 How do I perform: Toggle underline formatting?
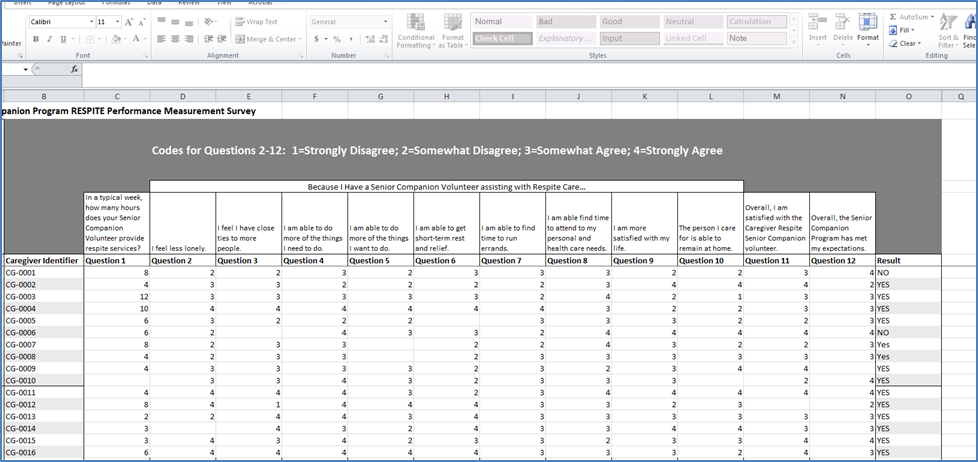tap(62, 39)
